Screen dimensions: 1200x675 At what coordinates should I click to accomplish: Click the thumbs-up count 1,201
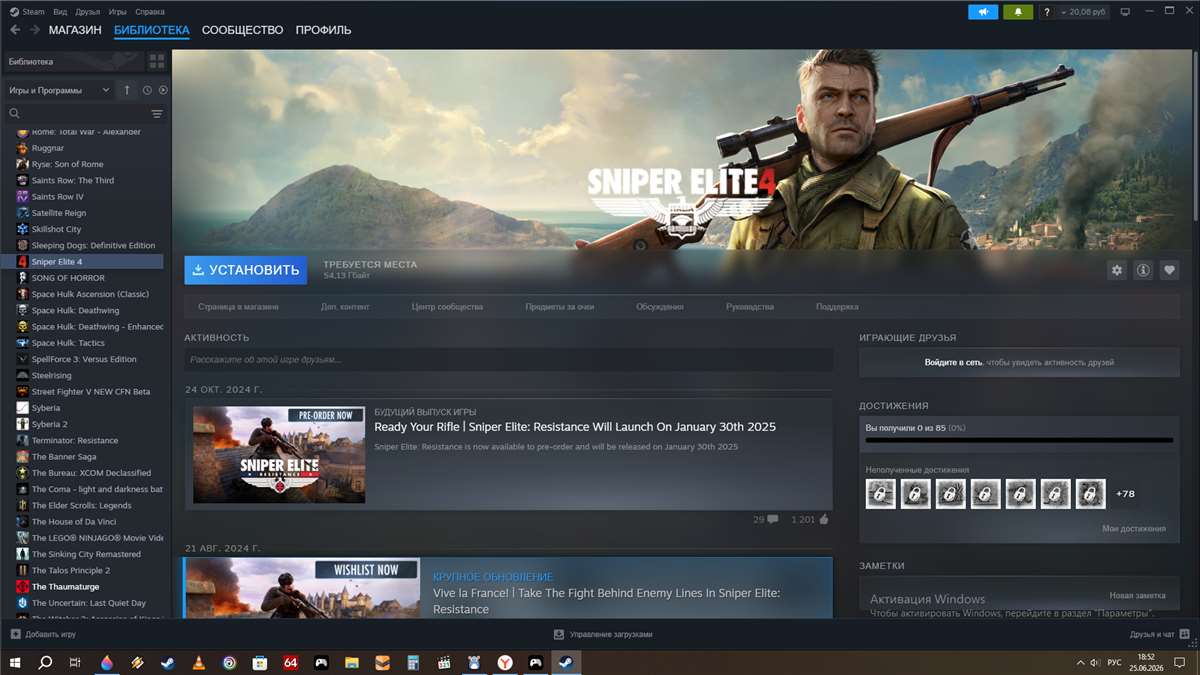pyautogui.click(x=810, y=520)
